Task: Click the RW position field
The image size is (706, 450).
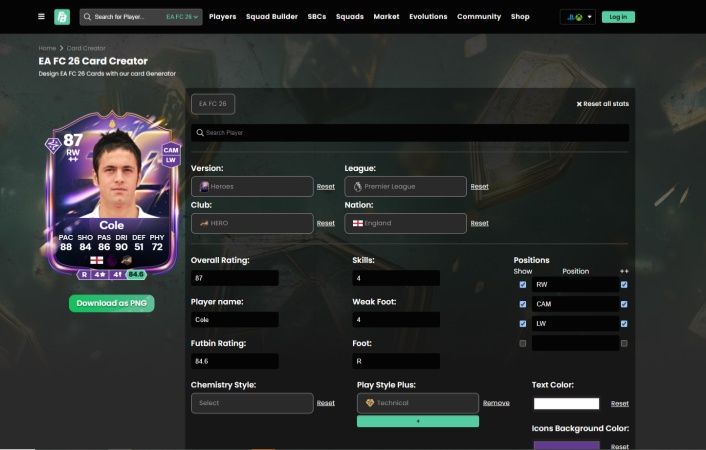Action: (x=575, y=285)
